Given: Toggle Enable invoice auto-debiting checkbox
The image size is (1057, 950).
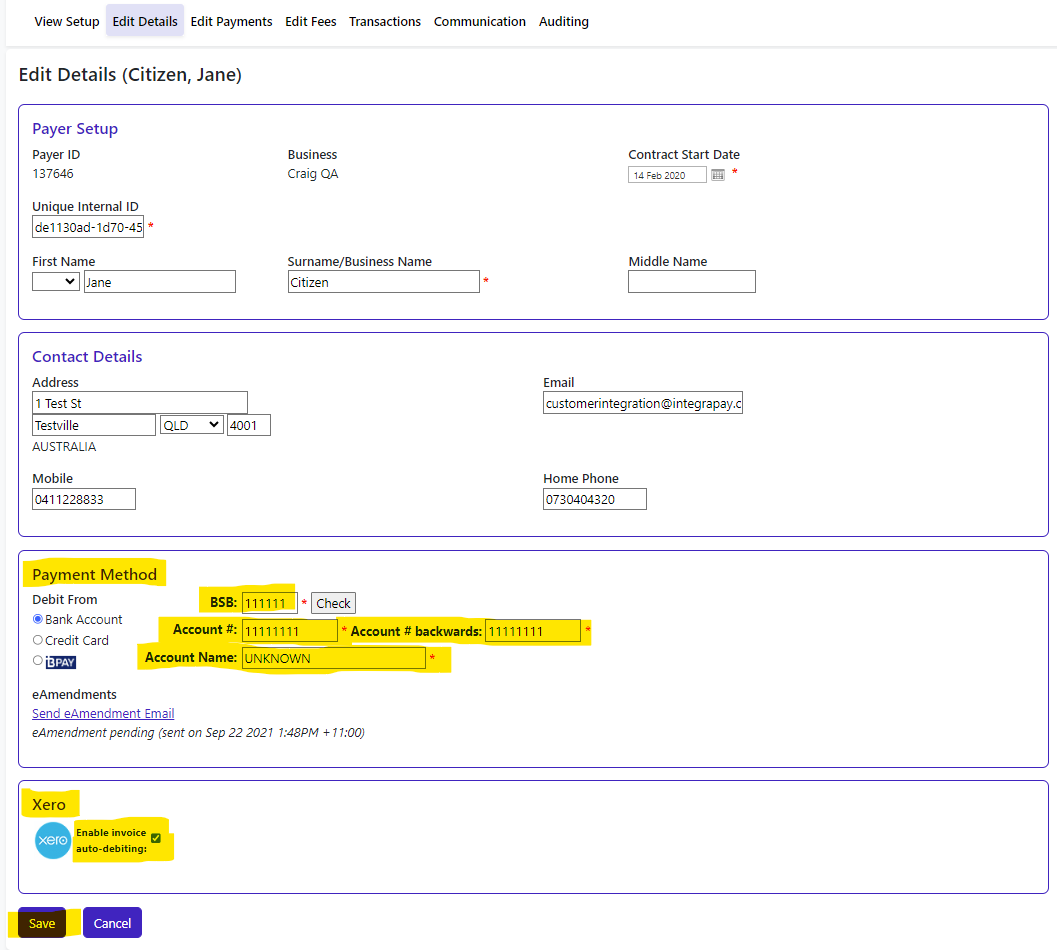Looking at the screenshot, I should point(156,838).
